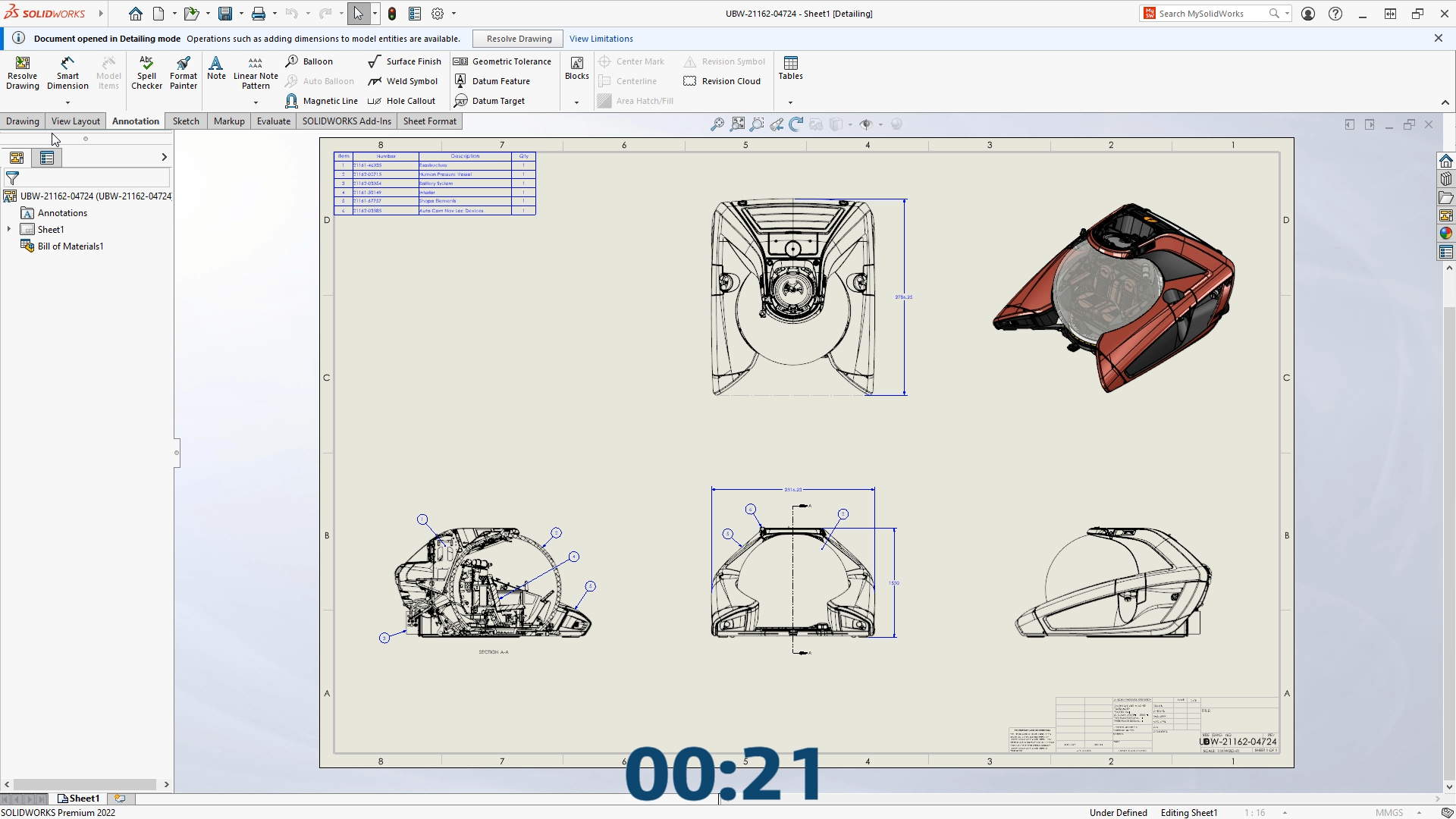Open the Tables tool
Image resolution: width=1456 pixels, height=819 pixels.
pyautogui.click(x=790, y=67)
